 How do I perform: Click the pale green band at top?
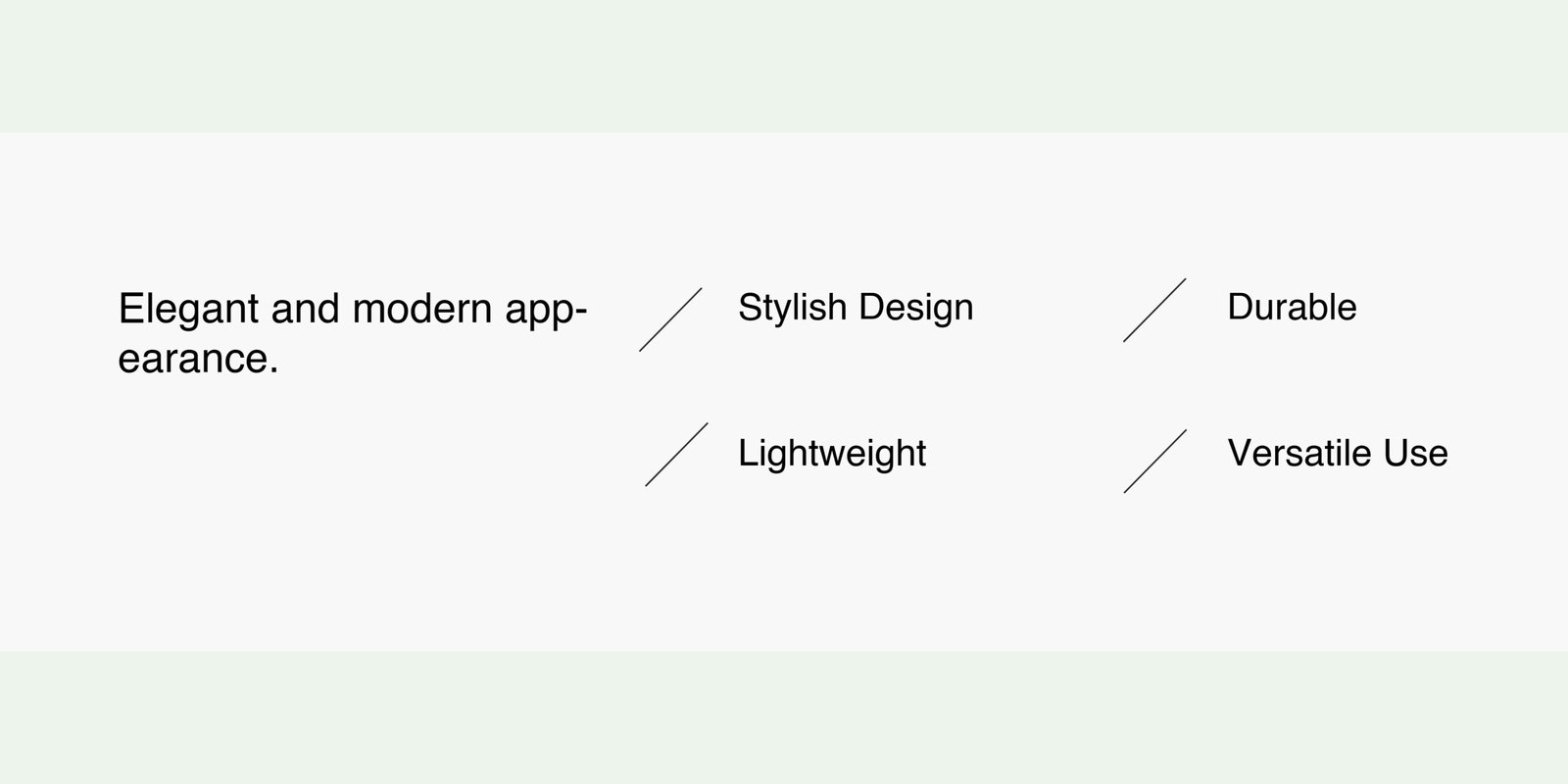click(x=784, y=65)
